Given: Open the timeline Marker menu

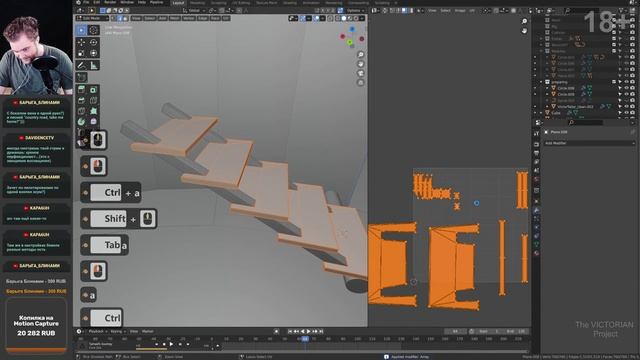Looking at the screenshot, I should pos(148,331).
